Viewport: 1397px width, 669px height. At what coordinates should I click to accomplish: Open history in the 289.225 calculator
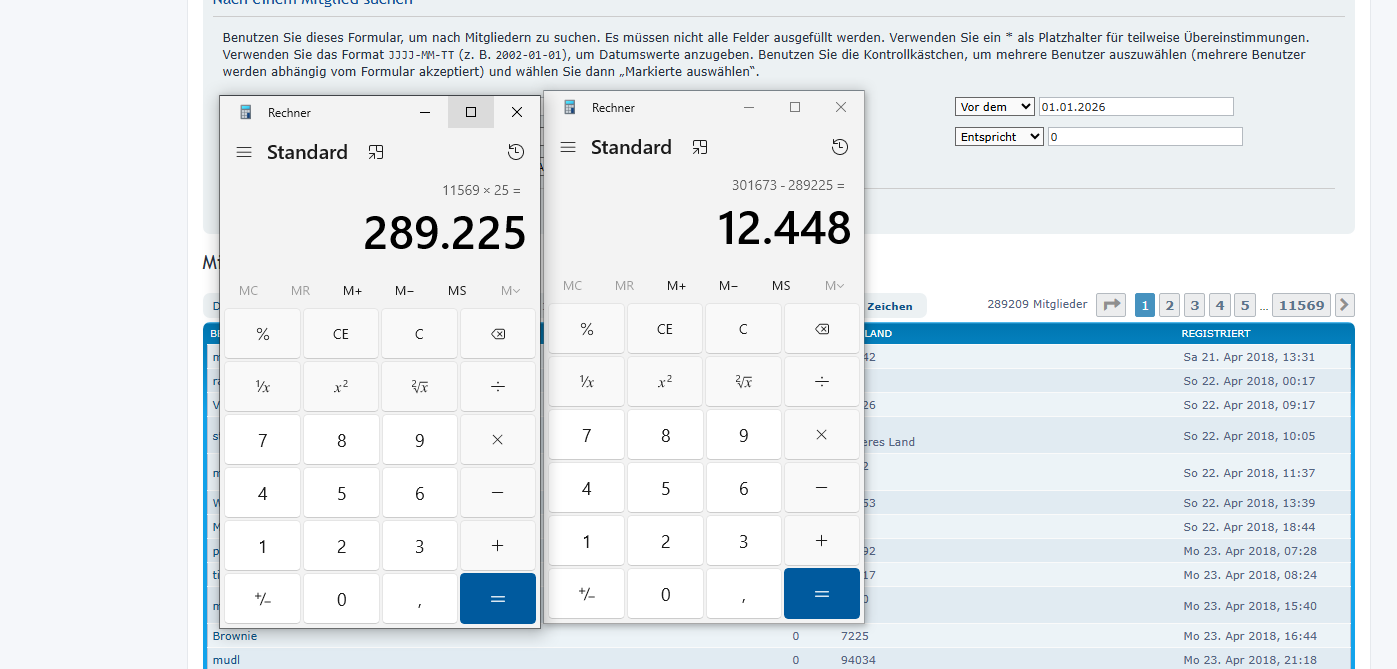coord(515,153)
